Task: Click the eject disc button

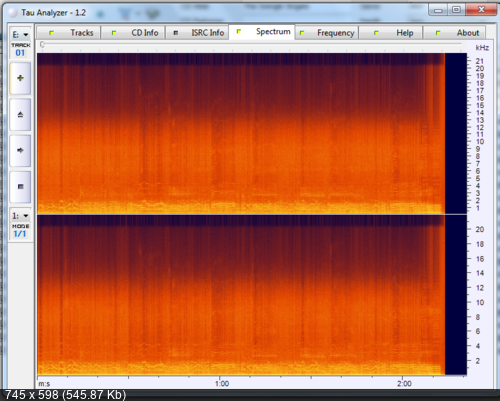Action: [x=20, y=114]
